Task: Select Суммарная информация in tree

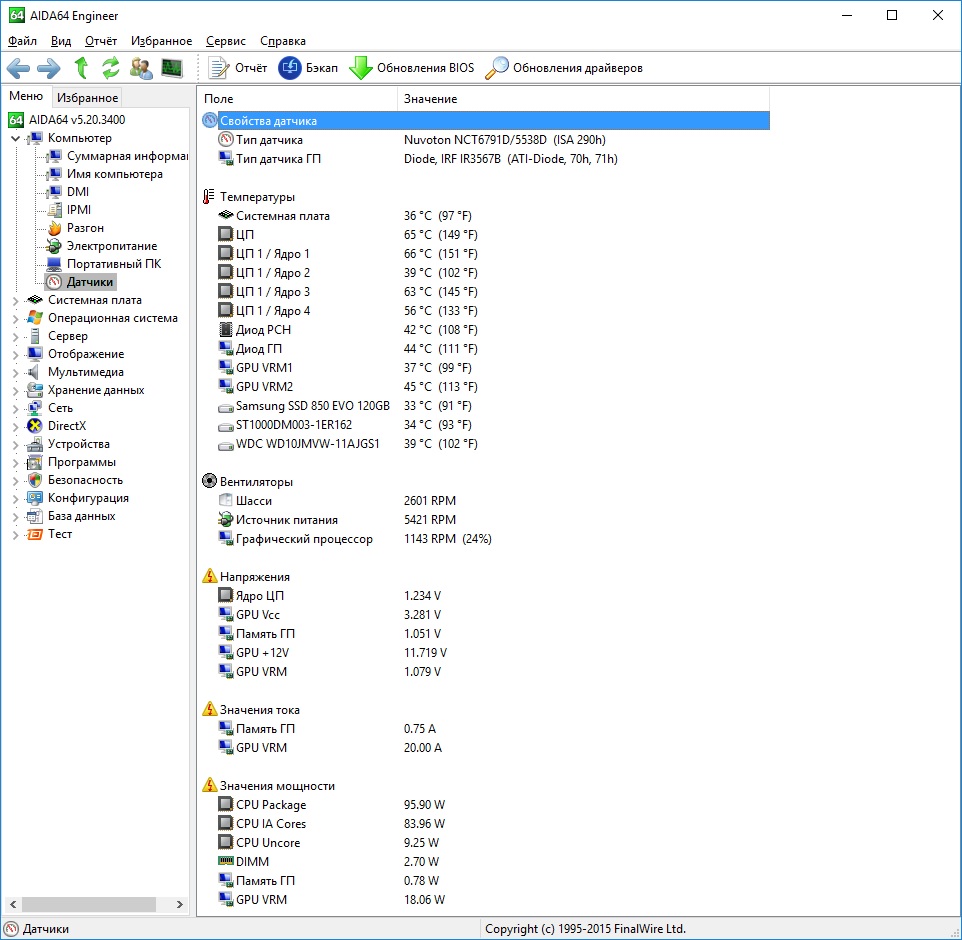Action: click(127, 156)
